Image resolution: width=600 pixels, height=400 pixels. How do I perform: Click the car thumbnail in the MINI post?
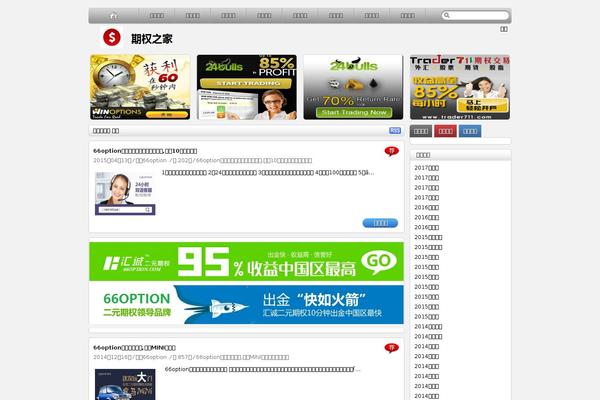coord(125,384)
